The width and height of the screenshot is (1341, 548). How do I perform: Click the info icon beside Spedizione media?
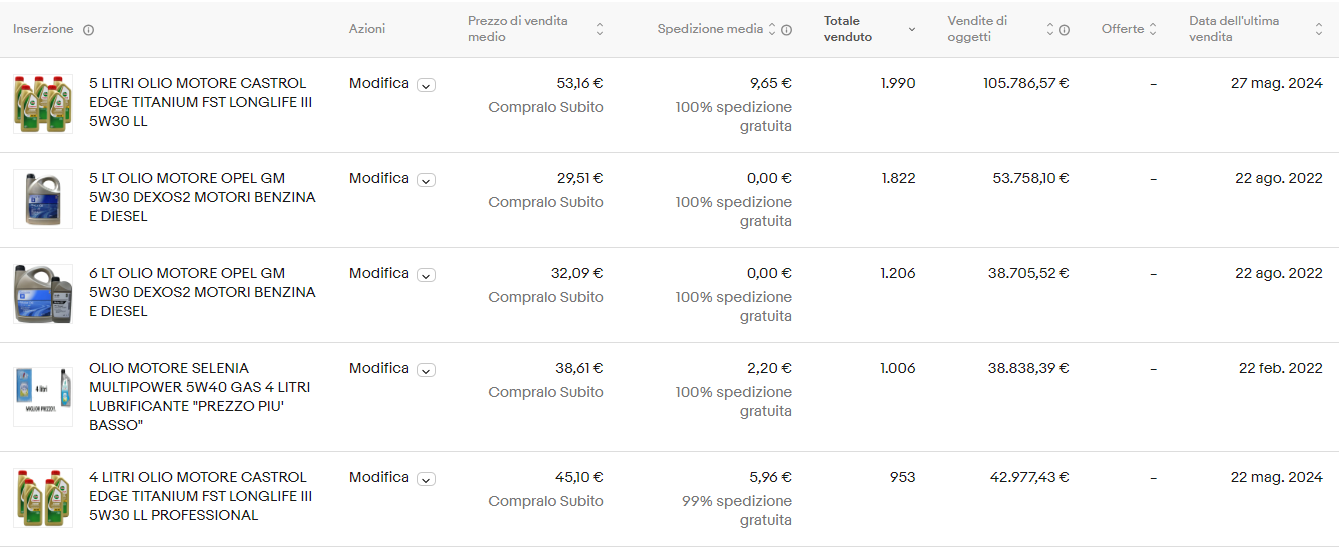787,30
